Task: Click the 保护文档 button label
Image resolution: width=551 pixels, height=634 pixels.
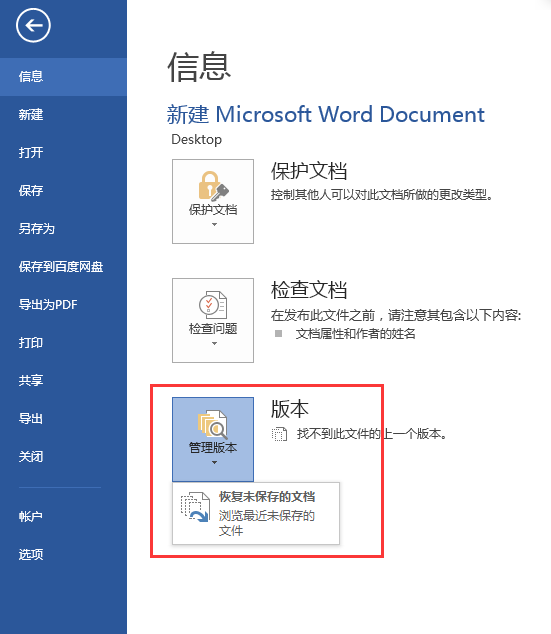Action: 213,210
